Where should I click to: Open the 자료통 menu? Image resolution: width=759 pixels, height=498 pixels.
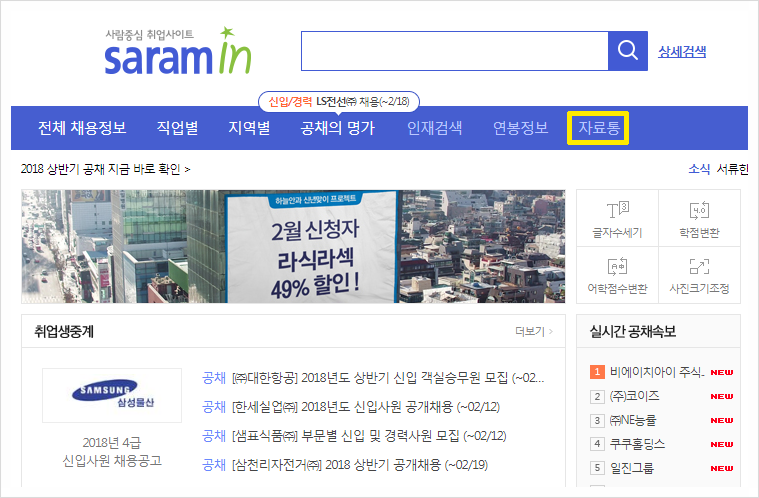[598, 128]
